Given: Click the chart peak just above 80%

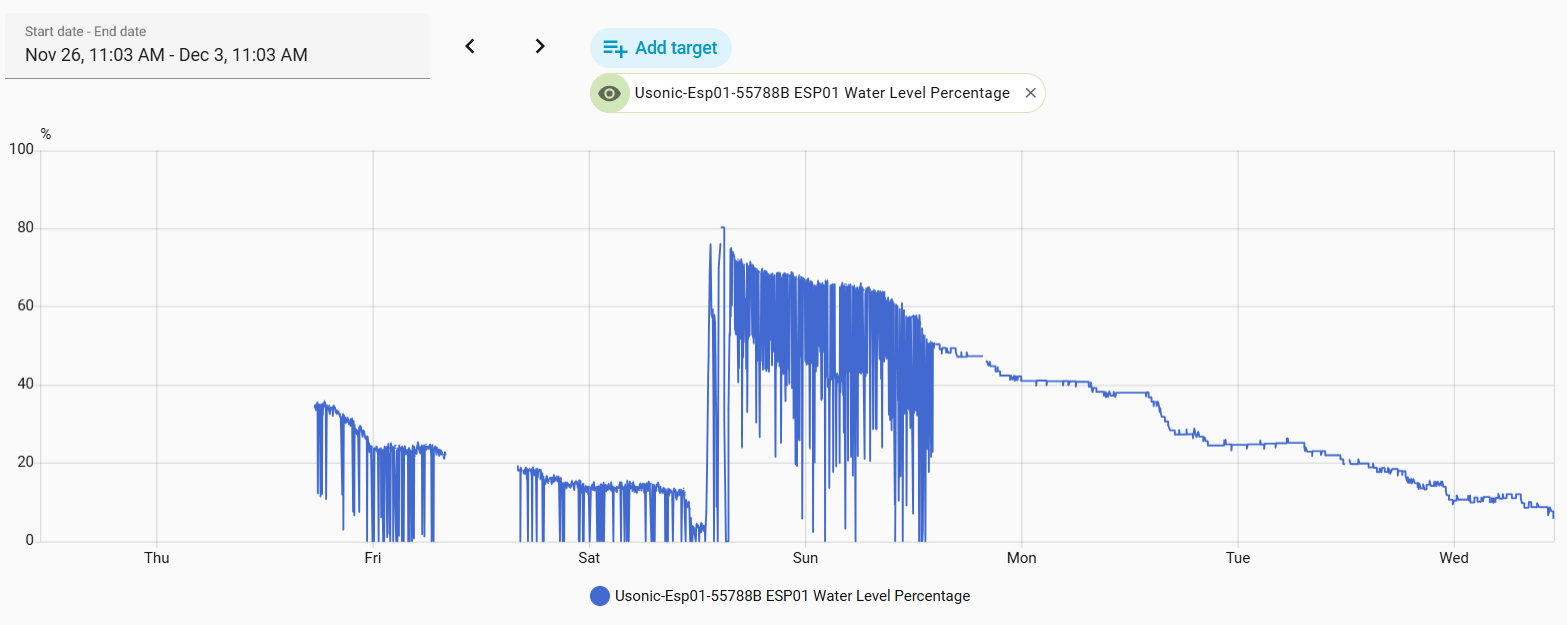Looking at the screenshot, I should (x=722, y=228).
